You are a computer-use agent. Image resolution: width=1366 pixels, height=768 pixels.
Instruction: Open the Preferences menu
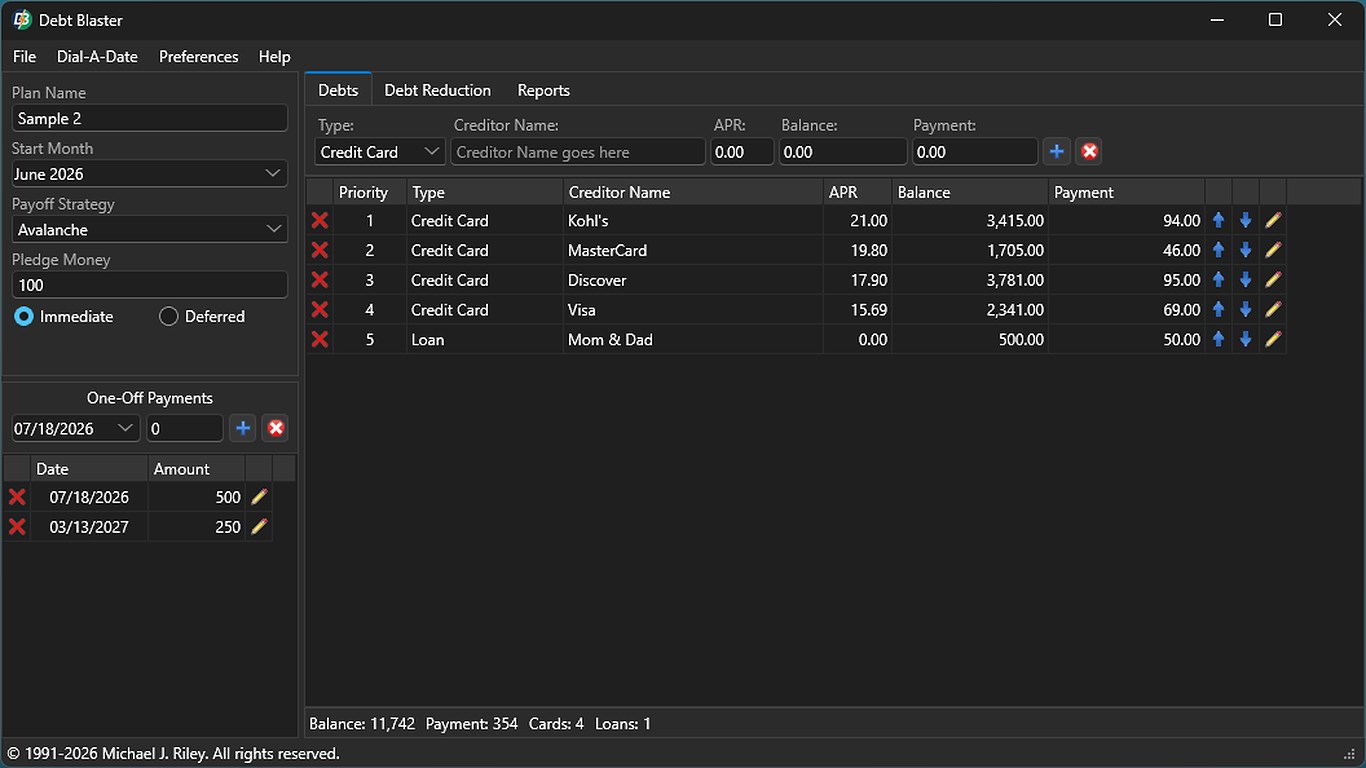[199, 57]
